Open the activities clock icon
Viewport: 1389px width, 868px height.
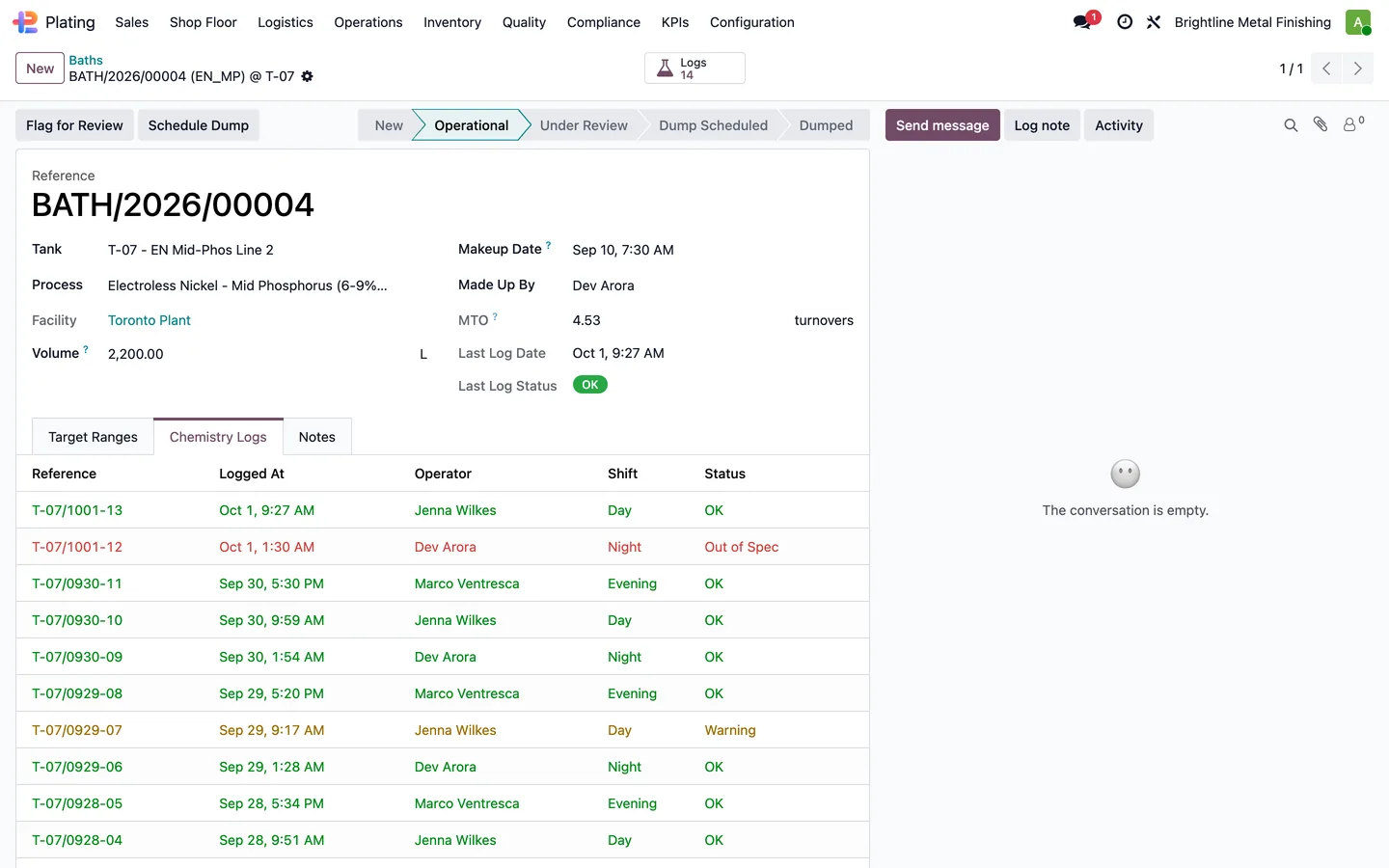coord(1125,22)
